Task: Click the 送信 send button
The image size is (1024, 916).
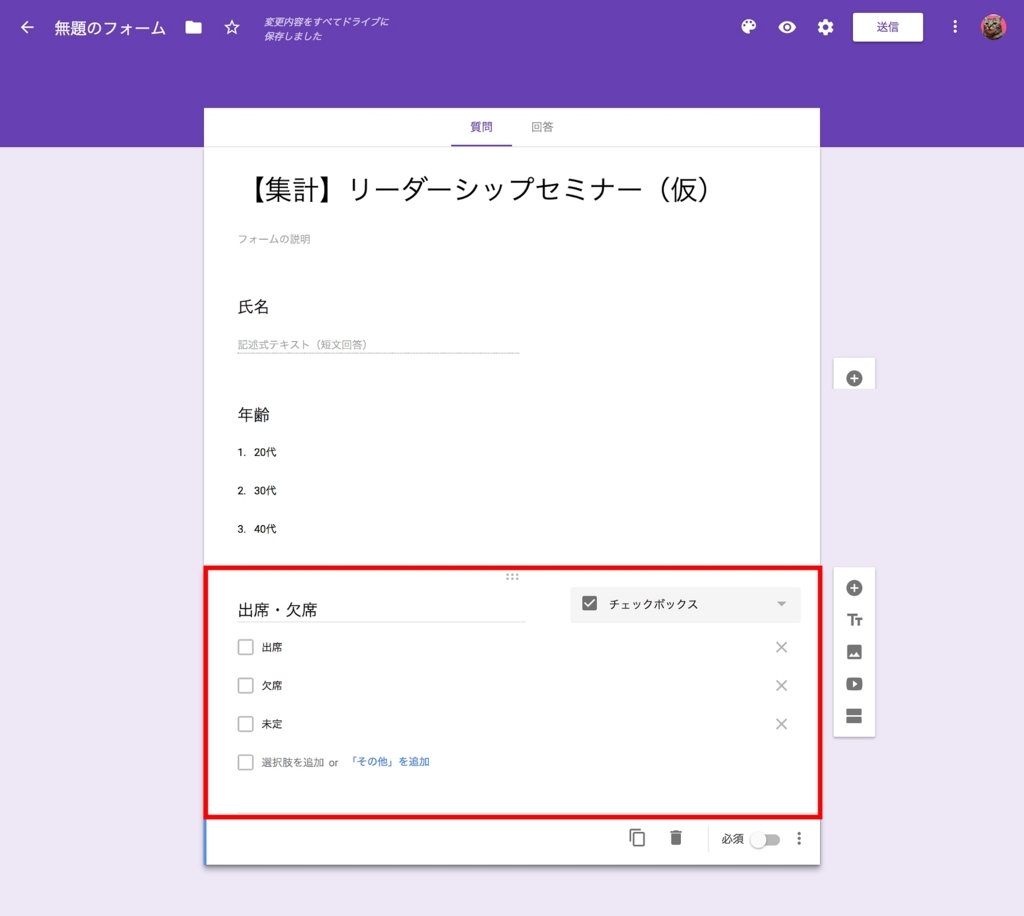Action: coord(888,27)
